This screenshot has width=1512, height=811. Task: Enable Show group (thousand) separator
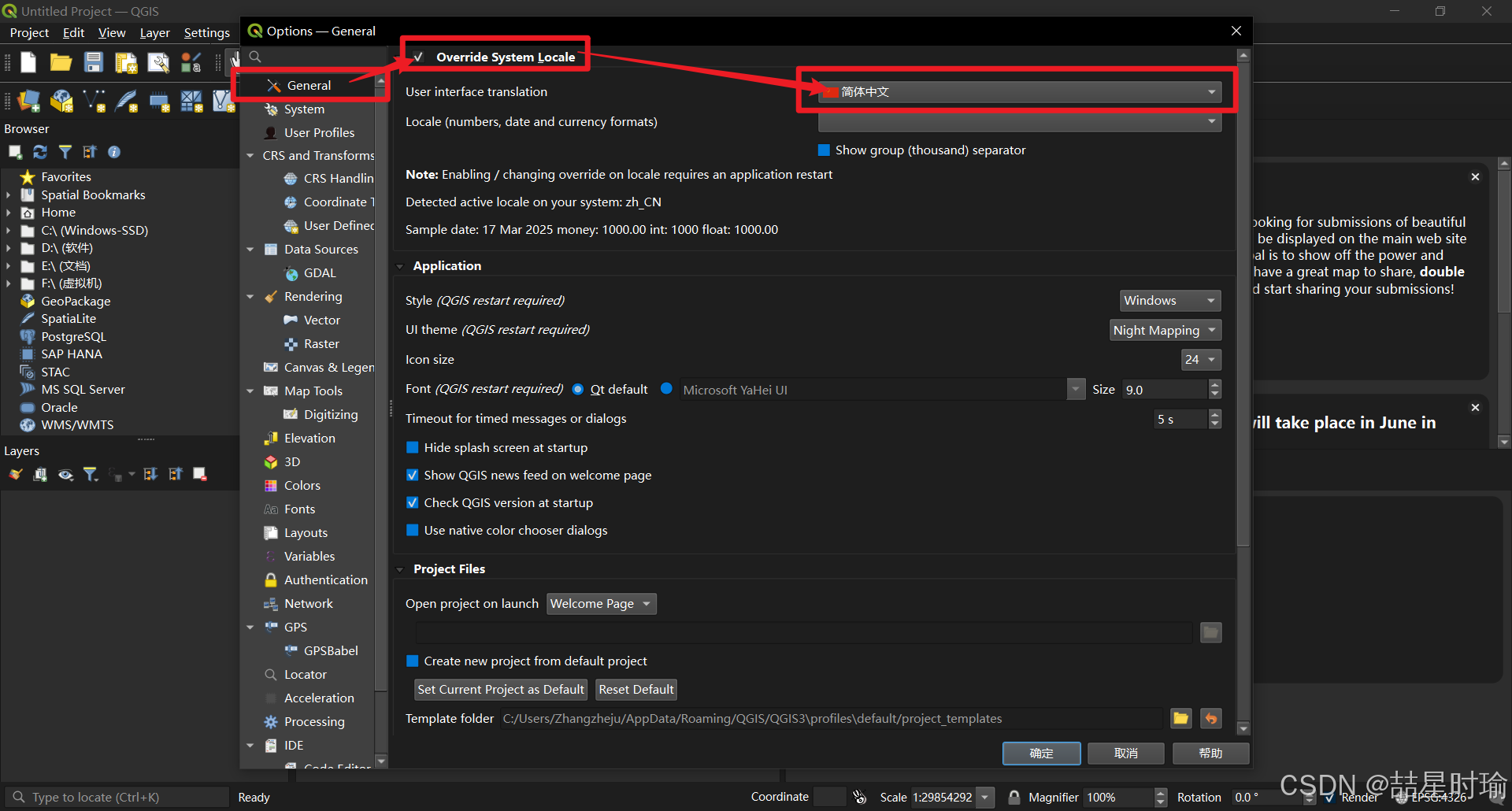click(824, 150)
